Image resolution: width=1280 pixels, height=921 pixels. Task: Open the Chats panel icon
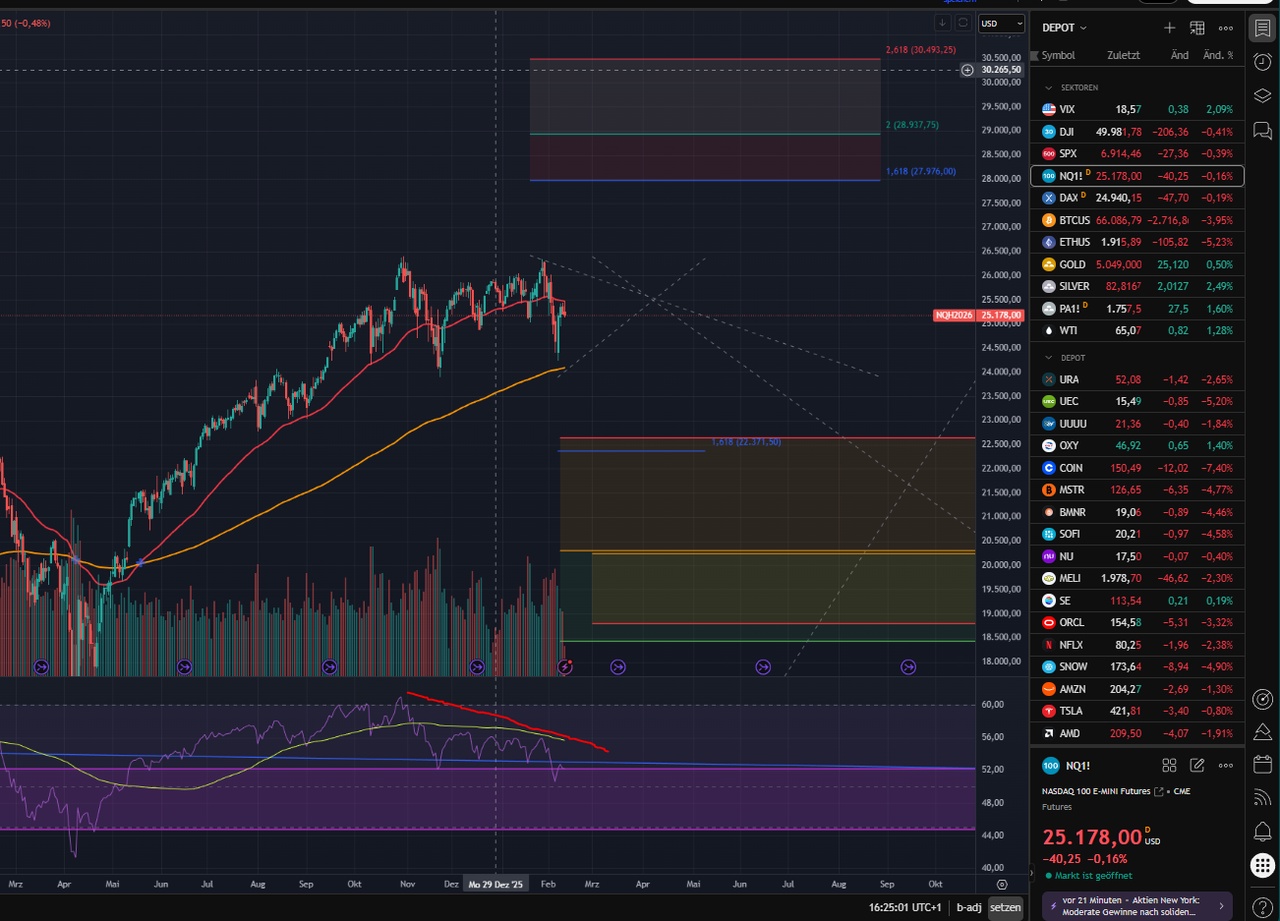pos(1262,129)
